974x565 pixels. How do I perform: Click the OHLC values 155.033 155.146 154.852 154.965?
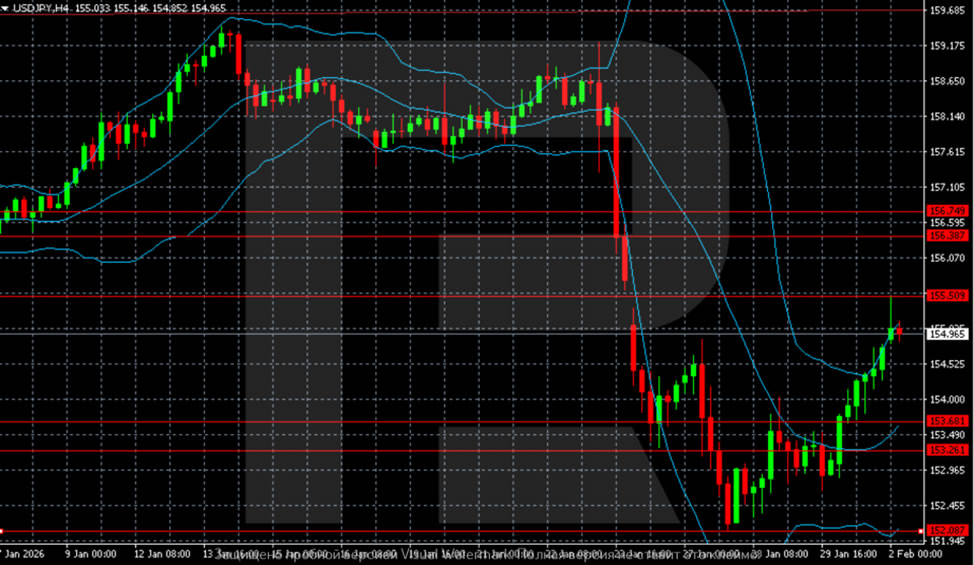(x=151, y=8)
